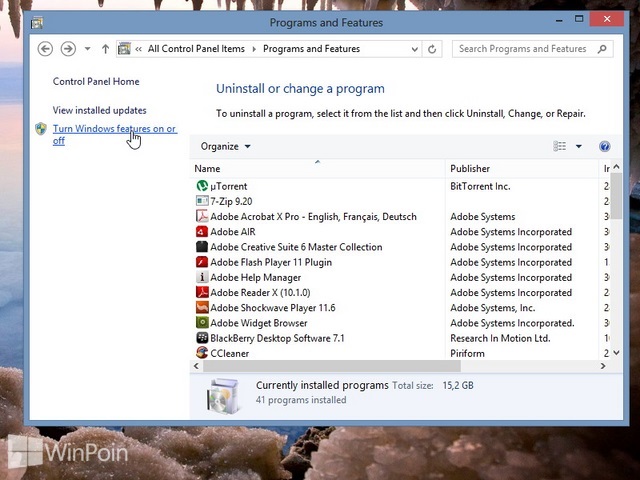
Task: Select the 7-Zip 9.20 icon
Action: 202,201
